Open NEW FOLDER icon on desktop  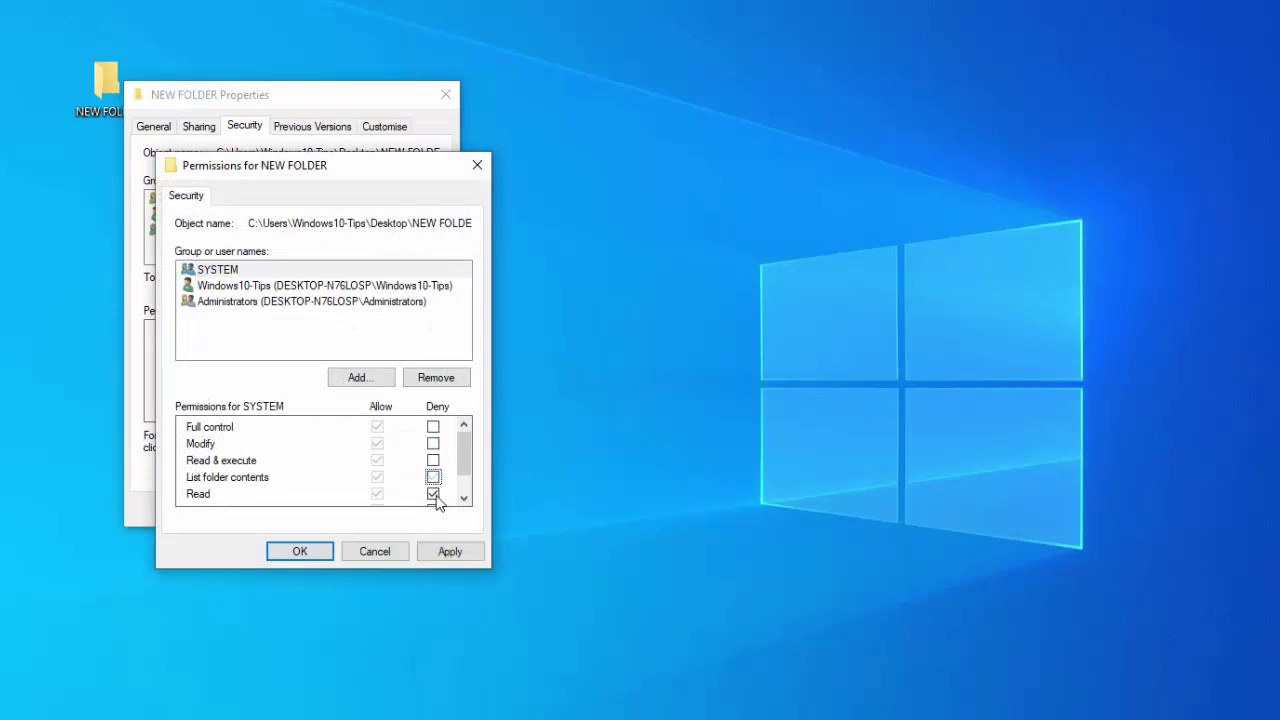pyautogui.click(x=105, y=88)
